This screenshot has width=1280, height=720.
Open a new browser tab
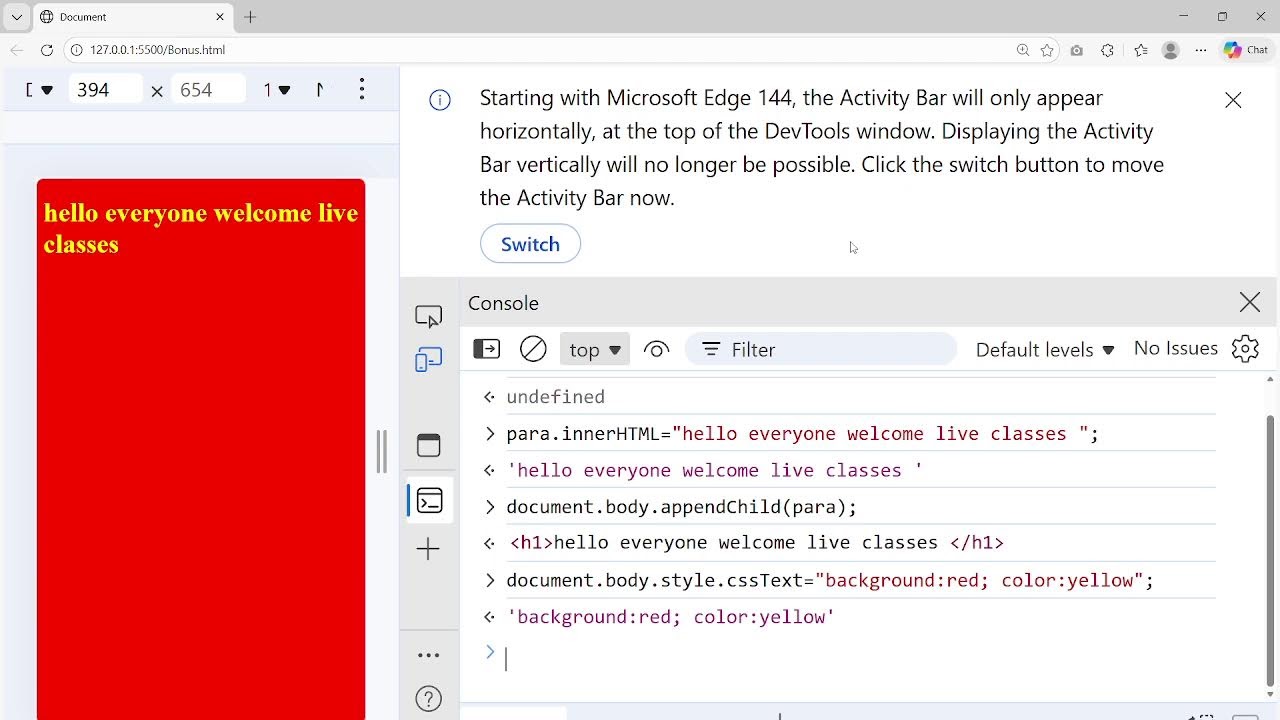click(x=250, y=17)
